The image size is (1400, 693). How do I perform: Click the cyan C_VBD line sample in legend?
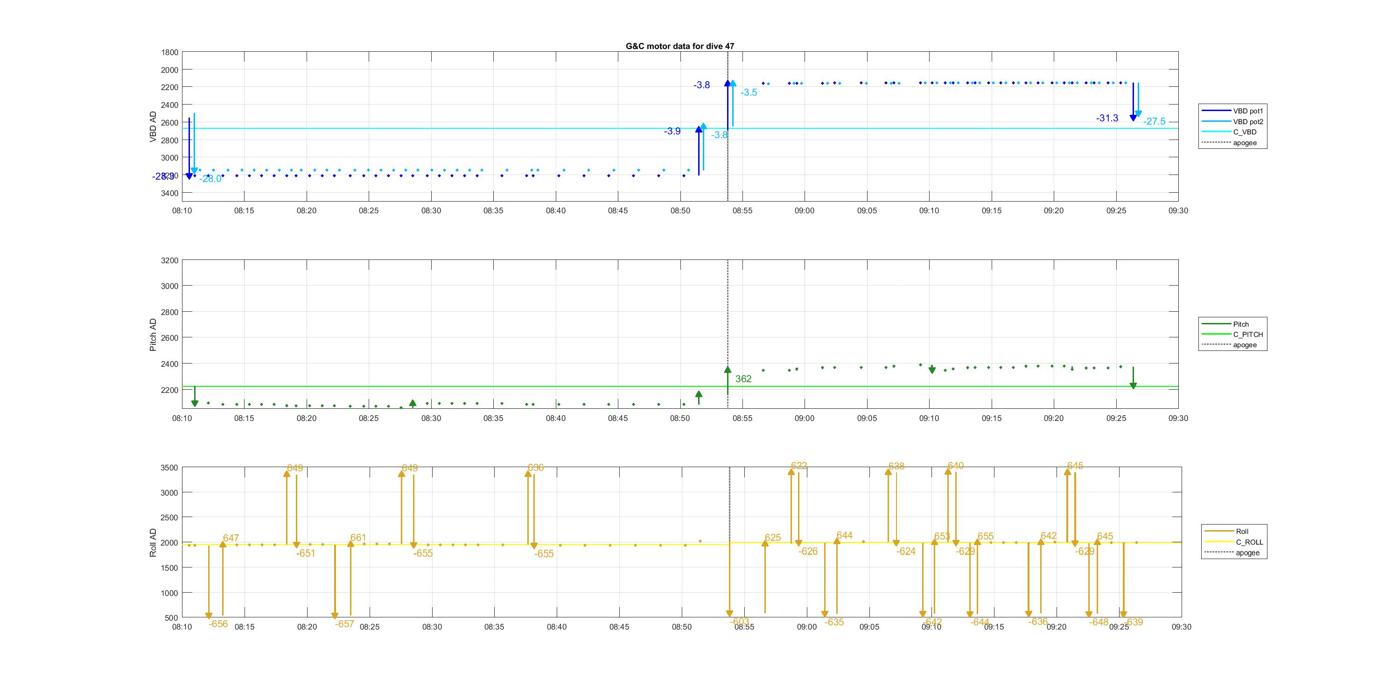pos(1217,132)
